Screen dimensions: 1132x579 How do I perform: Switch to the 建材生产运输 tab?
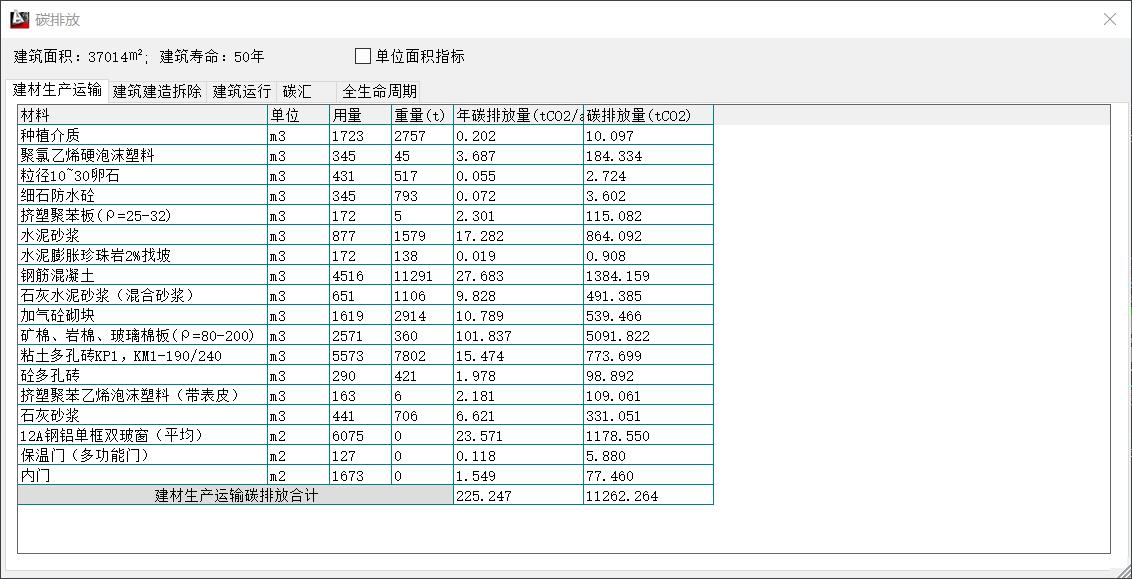[x=57, y=90]
